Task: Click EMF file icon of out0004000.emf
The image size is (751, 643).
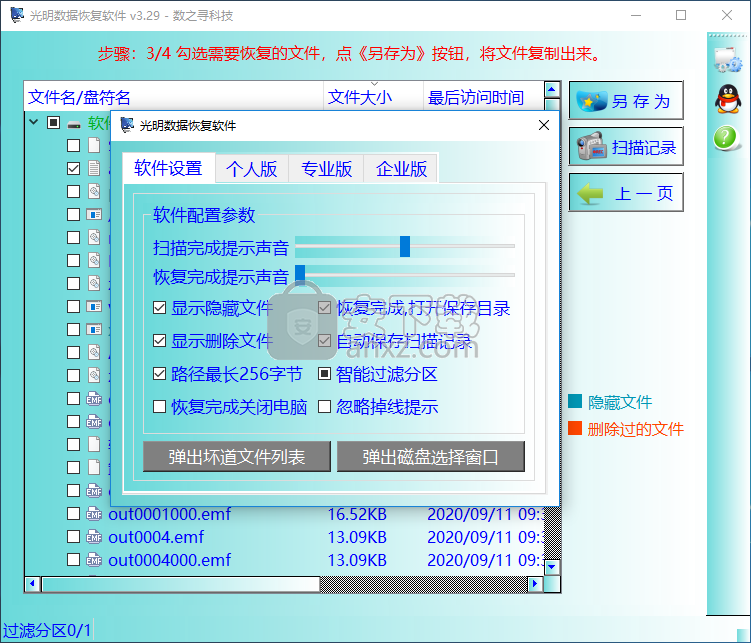Action: tap(94, 560)
